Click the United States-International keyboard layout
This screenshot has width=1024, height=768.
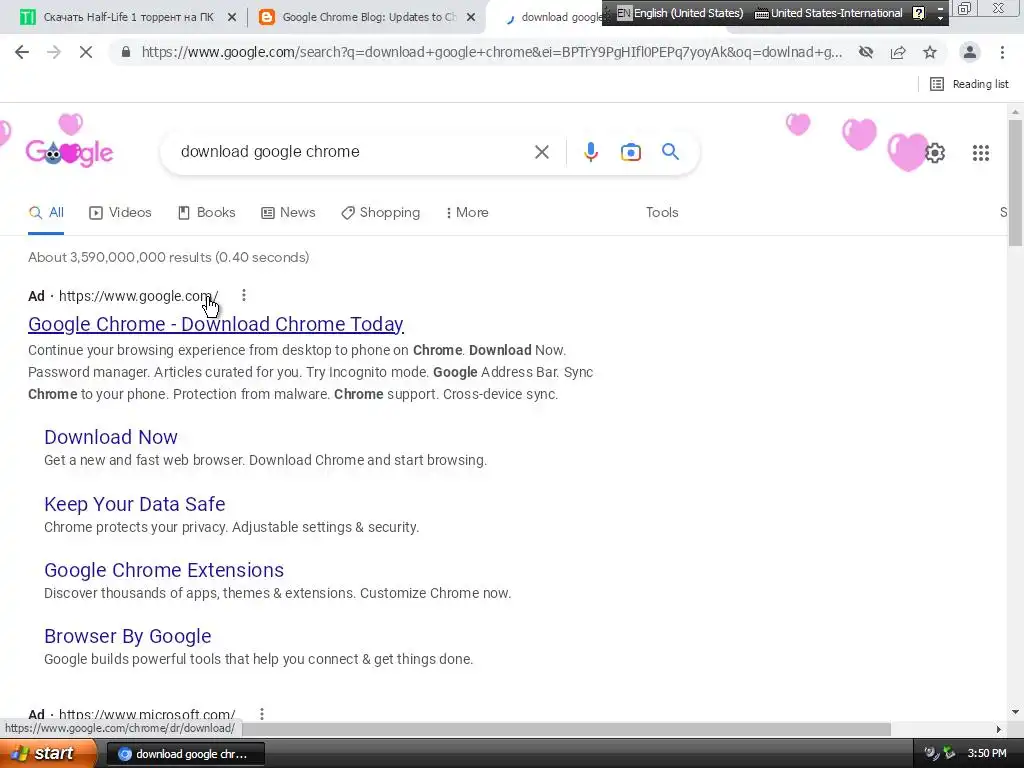coord(829,13)
